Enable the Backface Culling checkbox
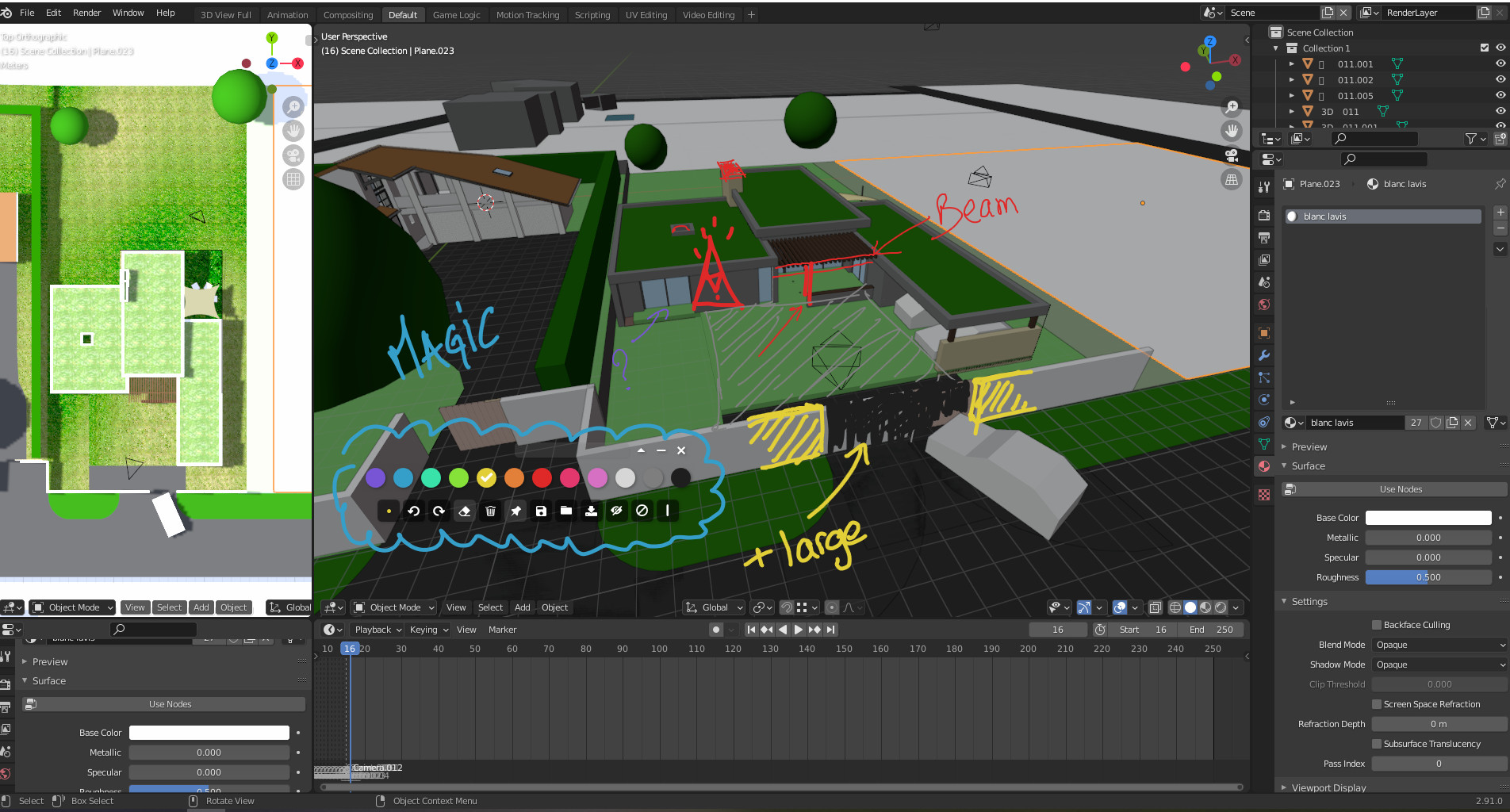This screenshot has height=812, width=1510. tap(1377, 625)
